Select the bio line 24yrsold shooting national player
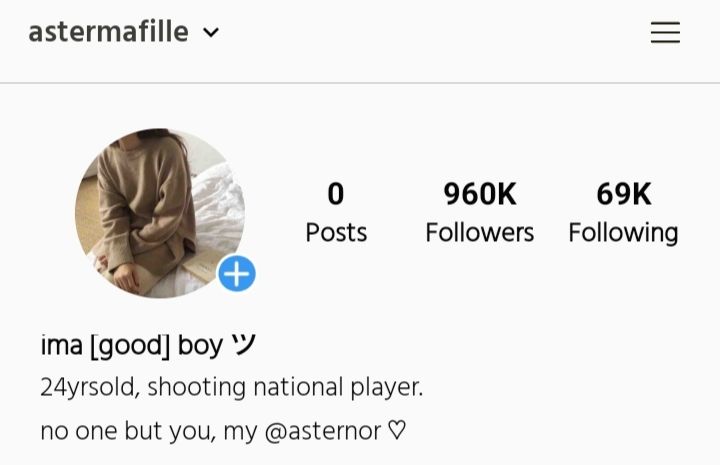 click(x=231, y=387)
